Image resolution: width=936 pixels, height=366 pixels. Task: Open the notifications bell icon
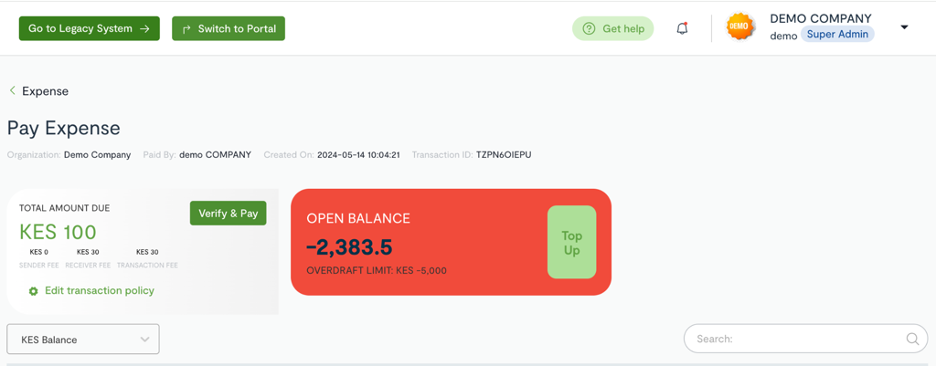pos(682,28)
